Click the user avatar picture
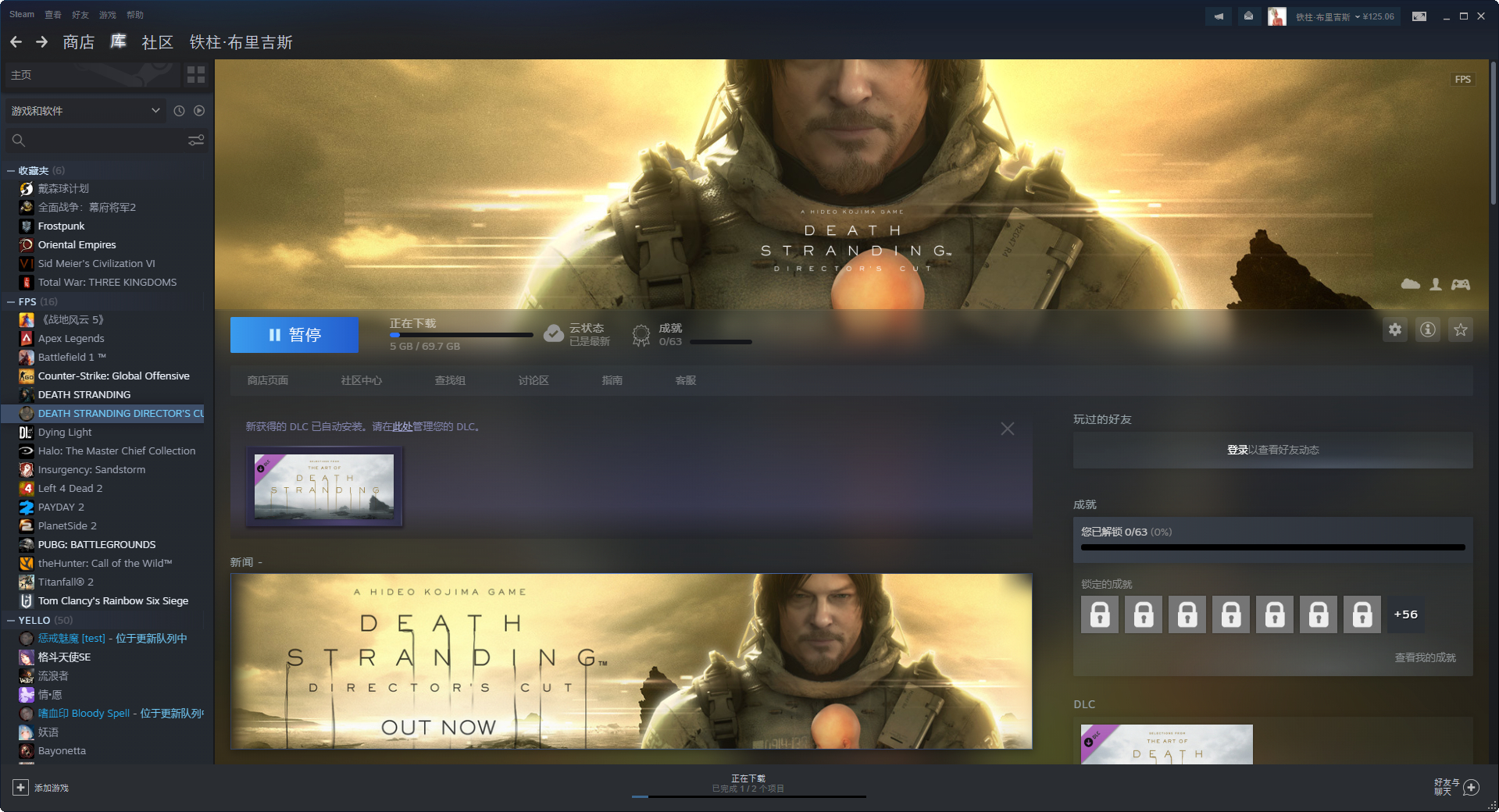The width and height of the screenshot is (1499, 812). (1277, 16)
